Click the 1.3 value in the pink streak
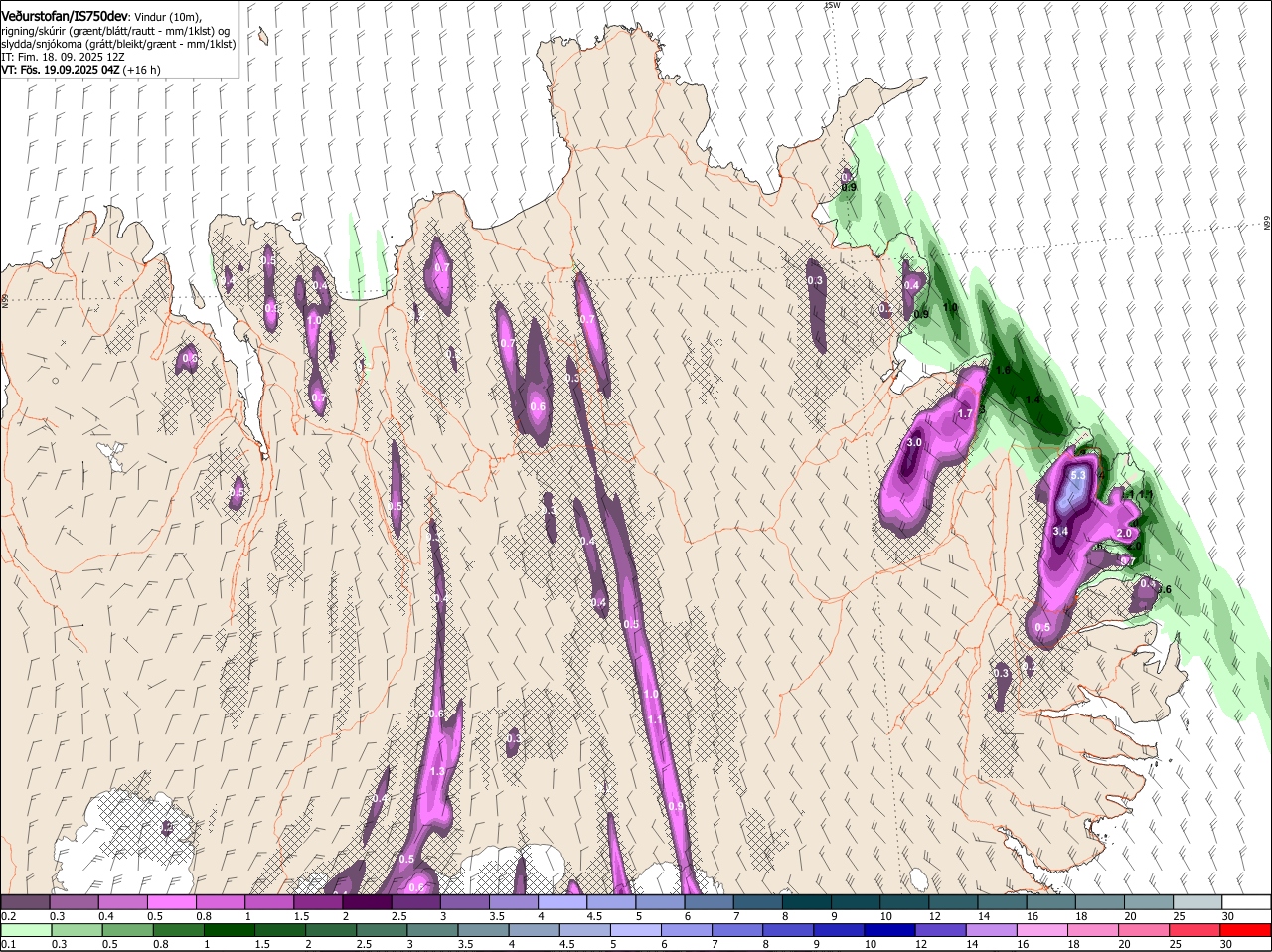 tap(437, 771)
